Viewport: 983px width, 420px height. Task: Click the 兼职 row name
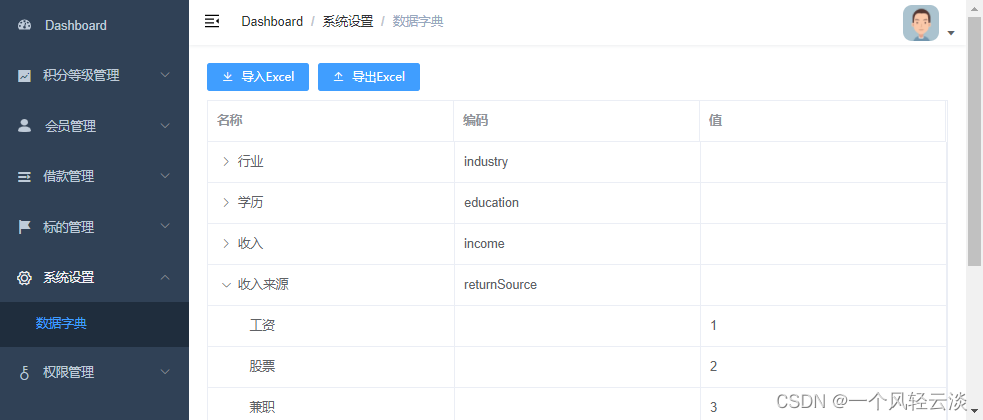point(262,407)
